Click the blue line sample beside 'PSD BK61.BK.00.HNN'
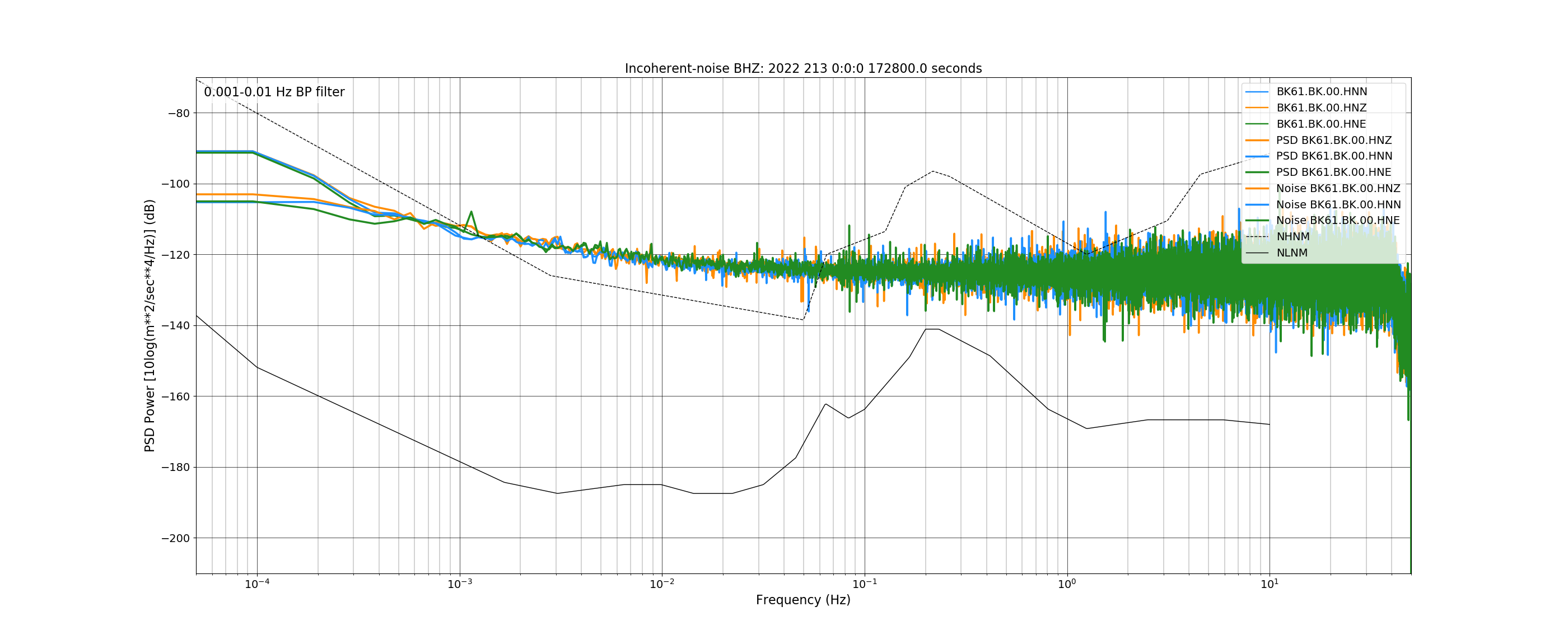Screen dimensions: 1568x644 [1257, 156]
